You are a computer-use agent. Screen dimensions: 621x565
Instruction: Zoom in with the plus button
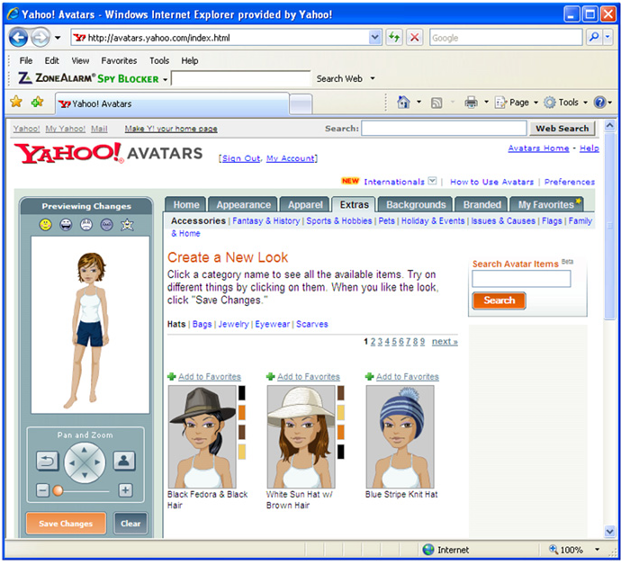point(125,491)
